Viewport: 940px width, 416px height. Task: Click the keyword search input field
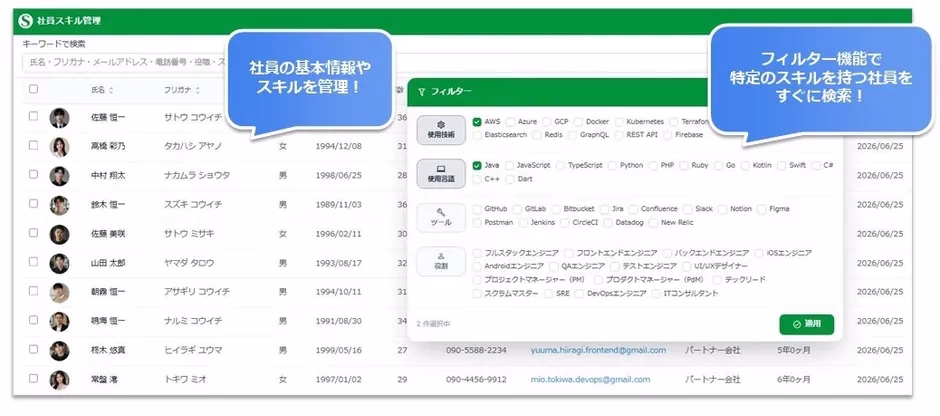point(366,62)
